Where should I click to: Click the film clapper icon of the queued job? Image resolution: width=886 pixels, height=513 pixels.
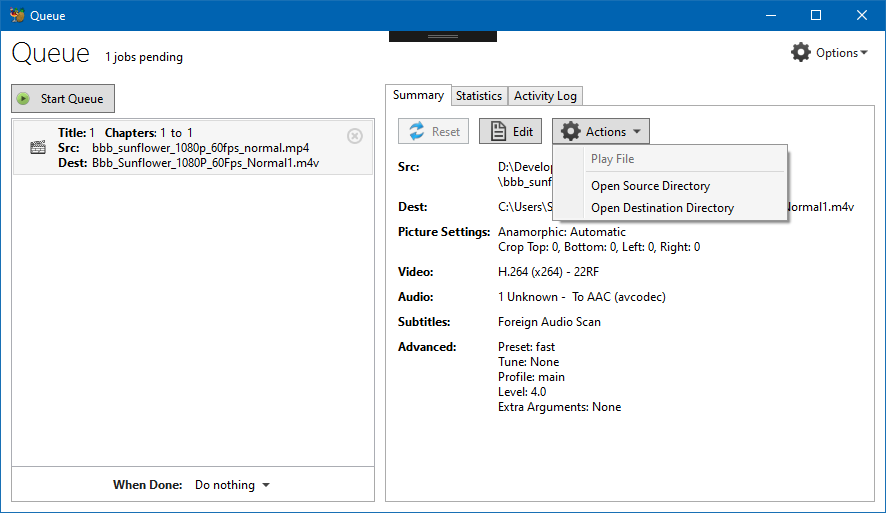[x=38, y=147]
